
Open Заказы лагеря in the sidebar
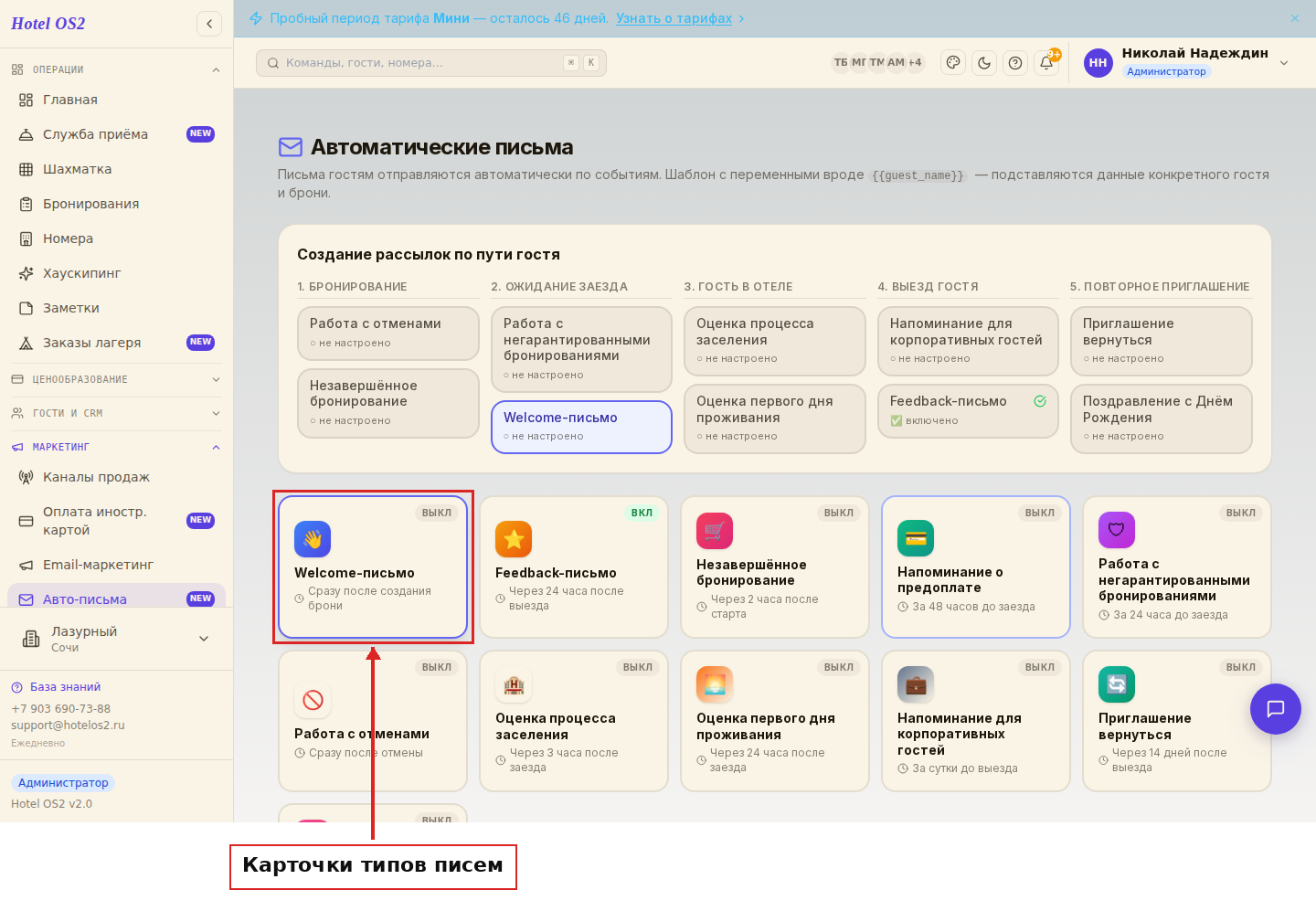[x=116, y=343]
